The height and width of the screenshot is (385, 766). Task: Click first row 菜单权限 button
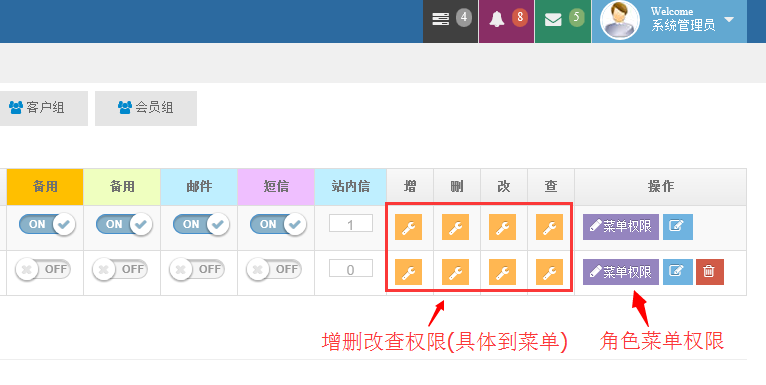click(620, 227)
